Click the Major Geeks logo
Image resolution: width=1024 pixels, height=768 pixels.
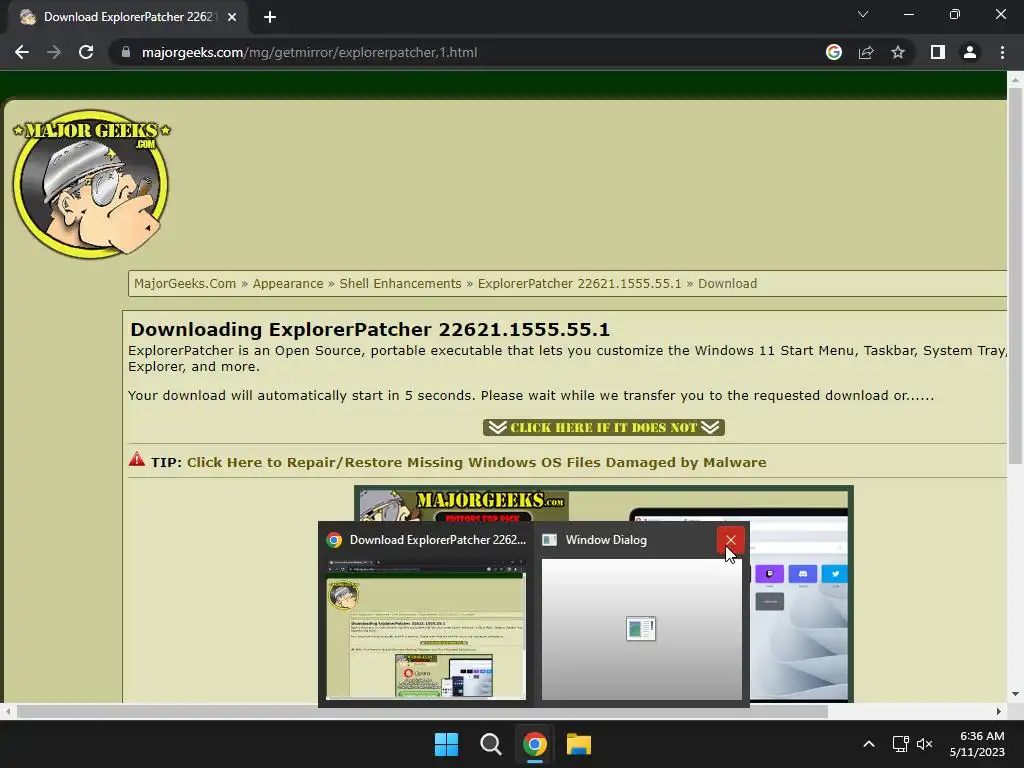pos(91,184)
